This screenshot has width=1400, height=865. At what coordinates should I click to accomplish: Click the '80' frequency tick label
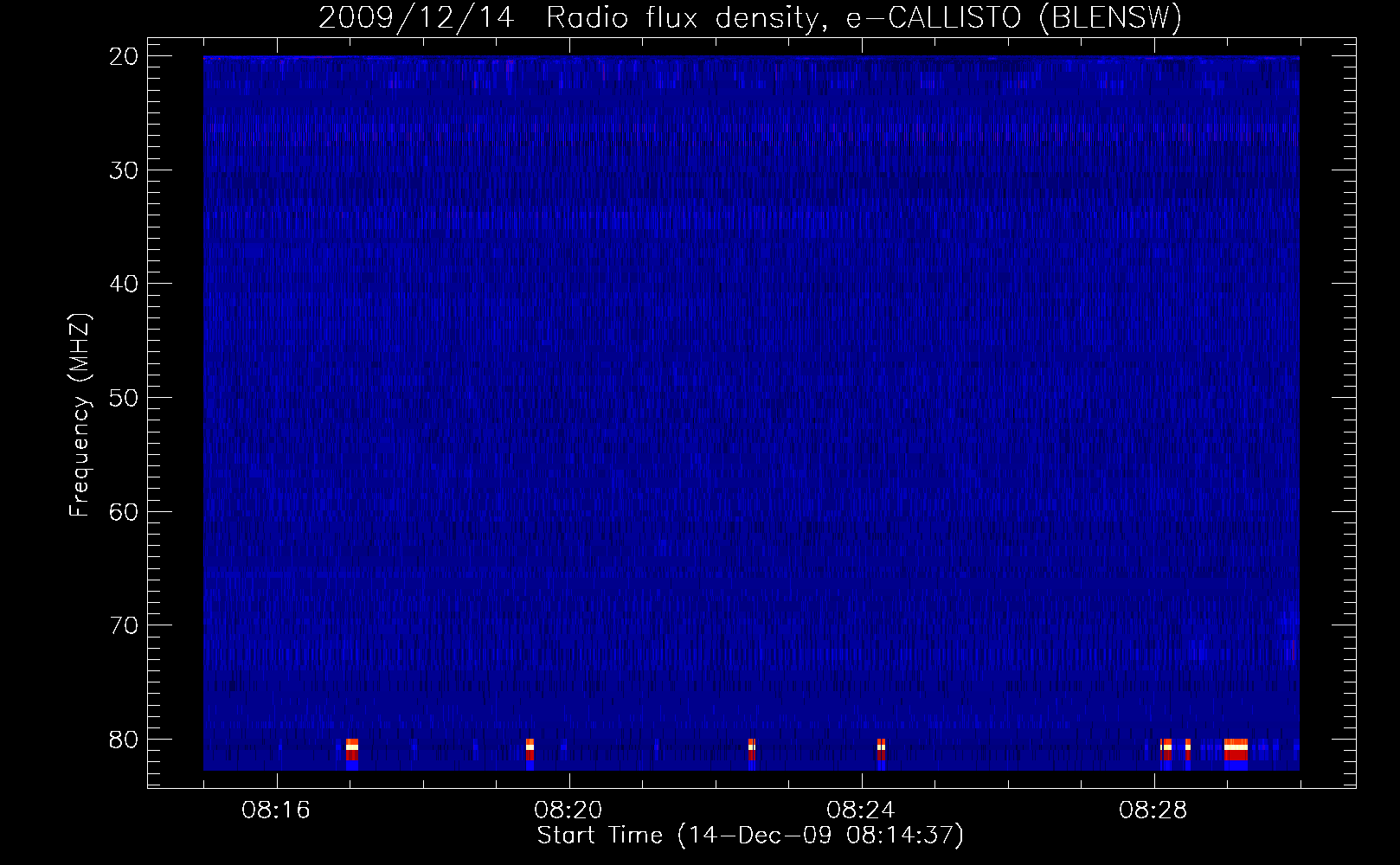pyautogui.click(x=124, y=740)
